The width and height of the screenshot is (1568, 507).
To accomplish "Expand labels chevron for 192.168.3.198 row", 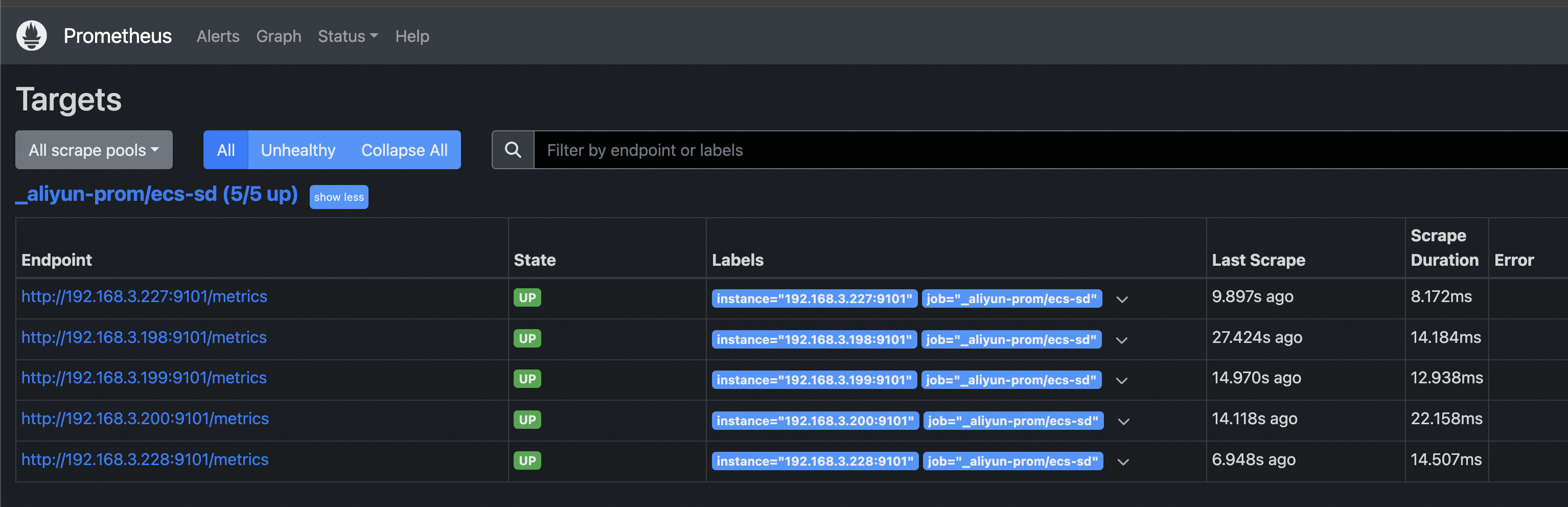I will pyautogui.click(x=1121, y=340).
